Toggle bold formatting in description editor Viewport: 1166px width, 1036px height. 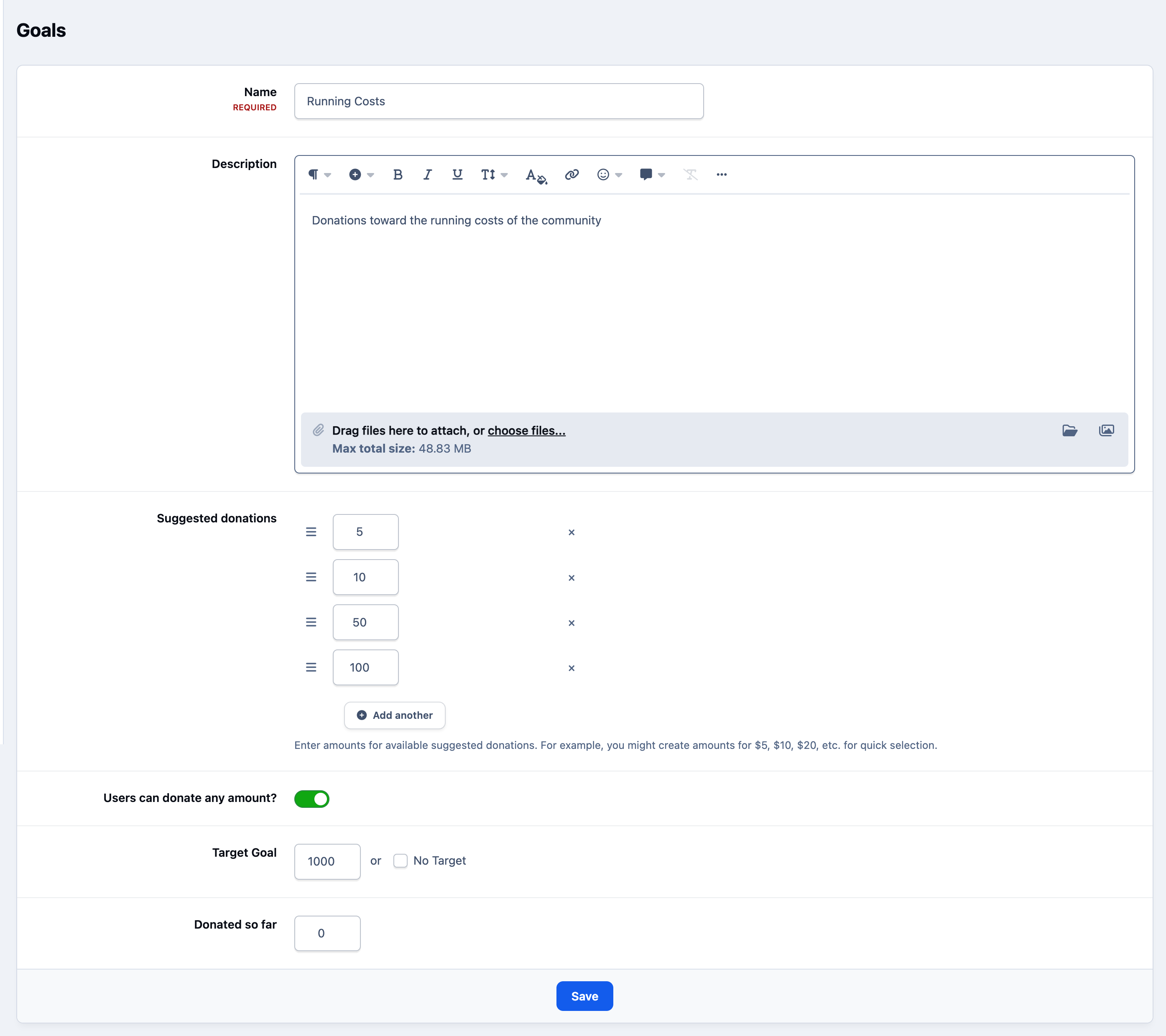click(x=398, y=174)
